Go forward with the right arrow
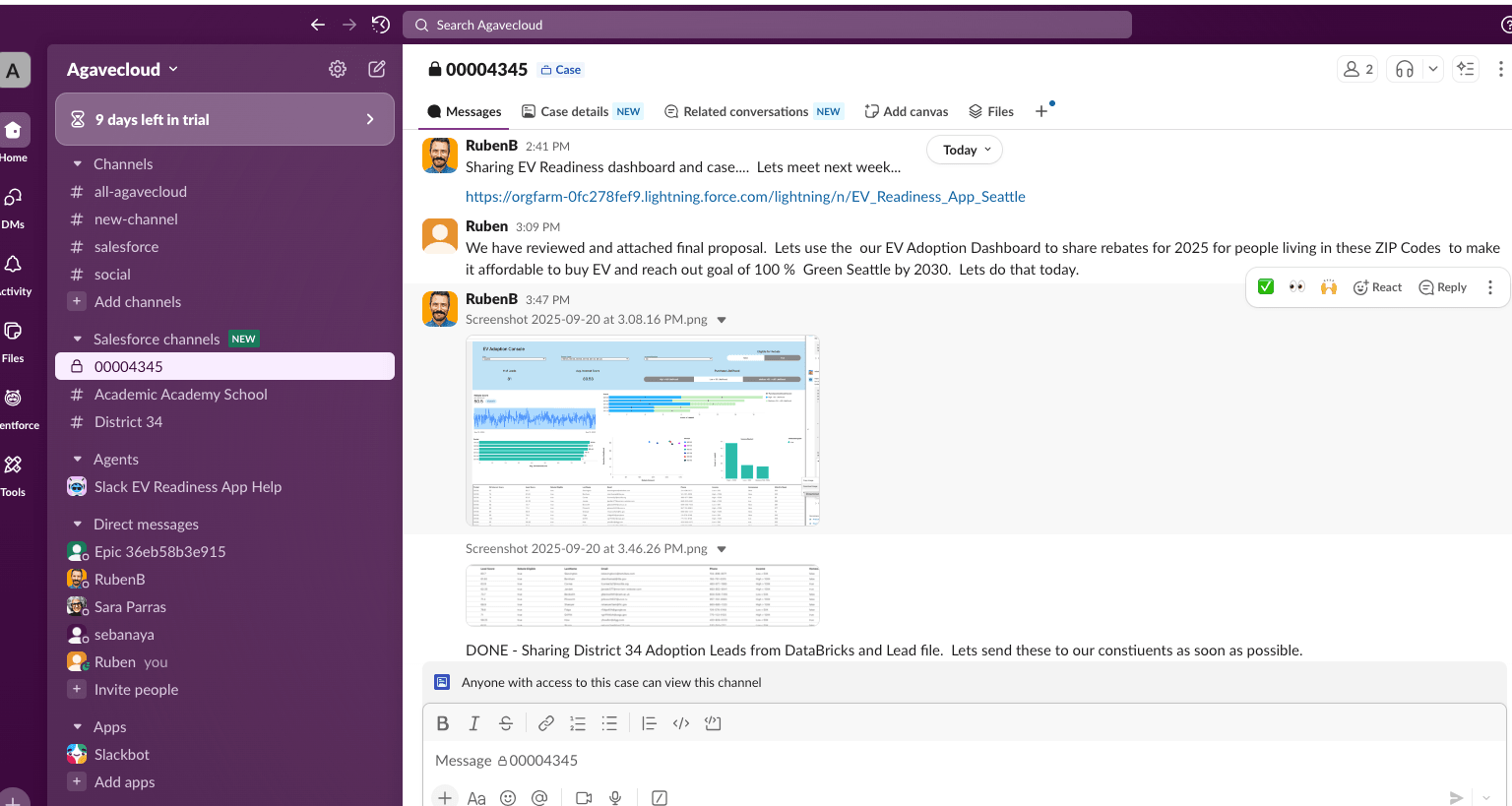Image resolution: width=1512 pixels, height=806 pixels. tap(348, 25)
